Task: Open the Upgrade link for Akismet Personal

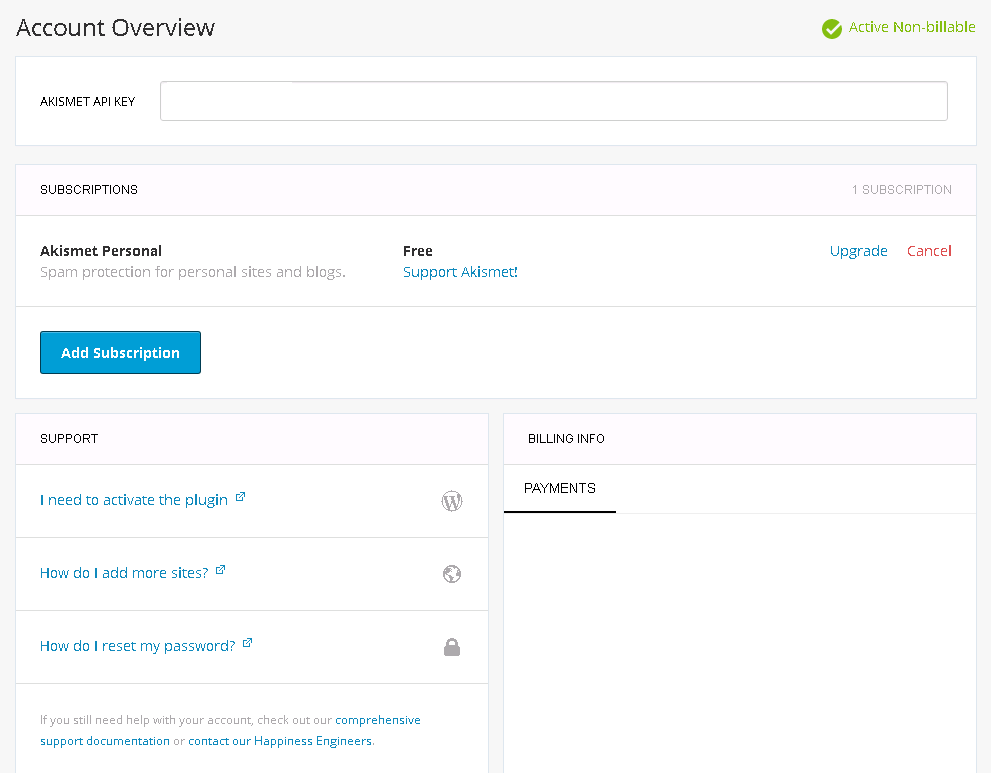Action: [x=858, y=252]
